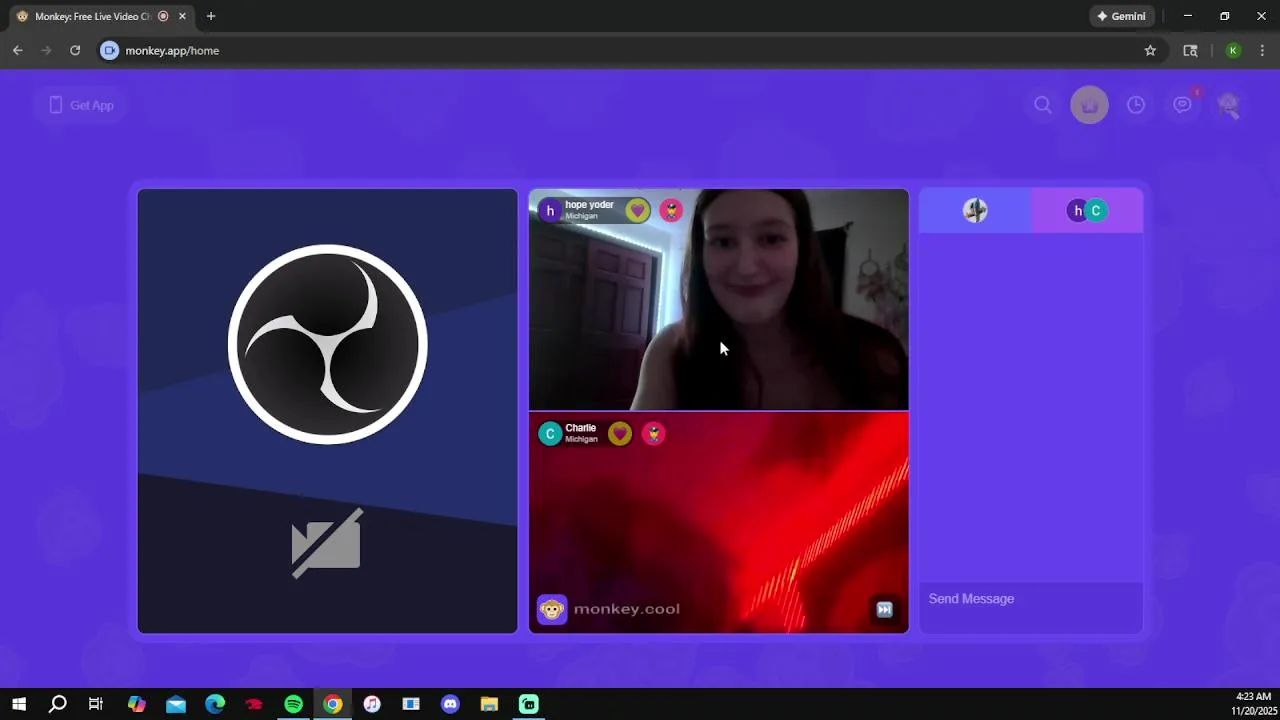Viewport: 1280px width, 720px height.
Task: Click Charlie's avatar letter C
Action: click(550, 434)
